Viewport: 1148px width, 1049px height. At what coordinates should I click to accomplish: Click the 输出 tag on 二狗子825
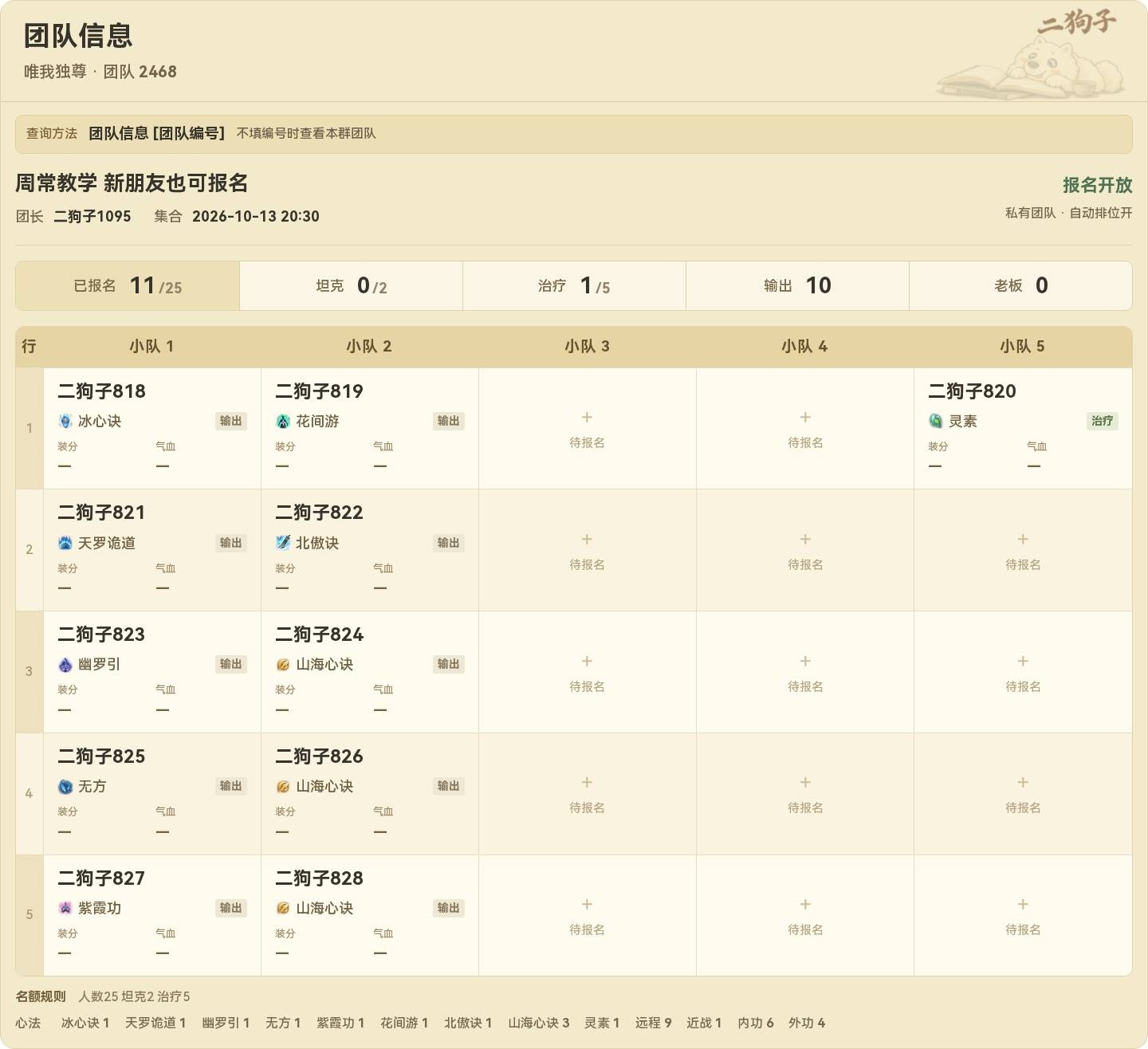(x=231, y=786)
